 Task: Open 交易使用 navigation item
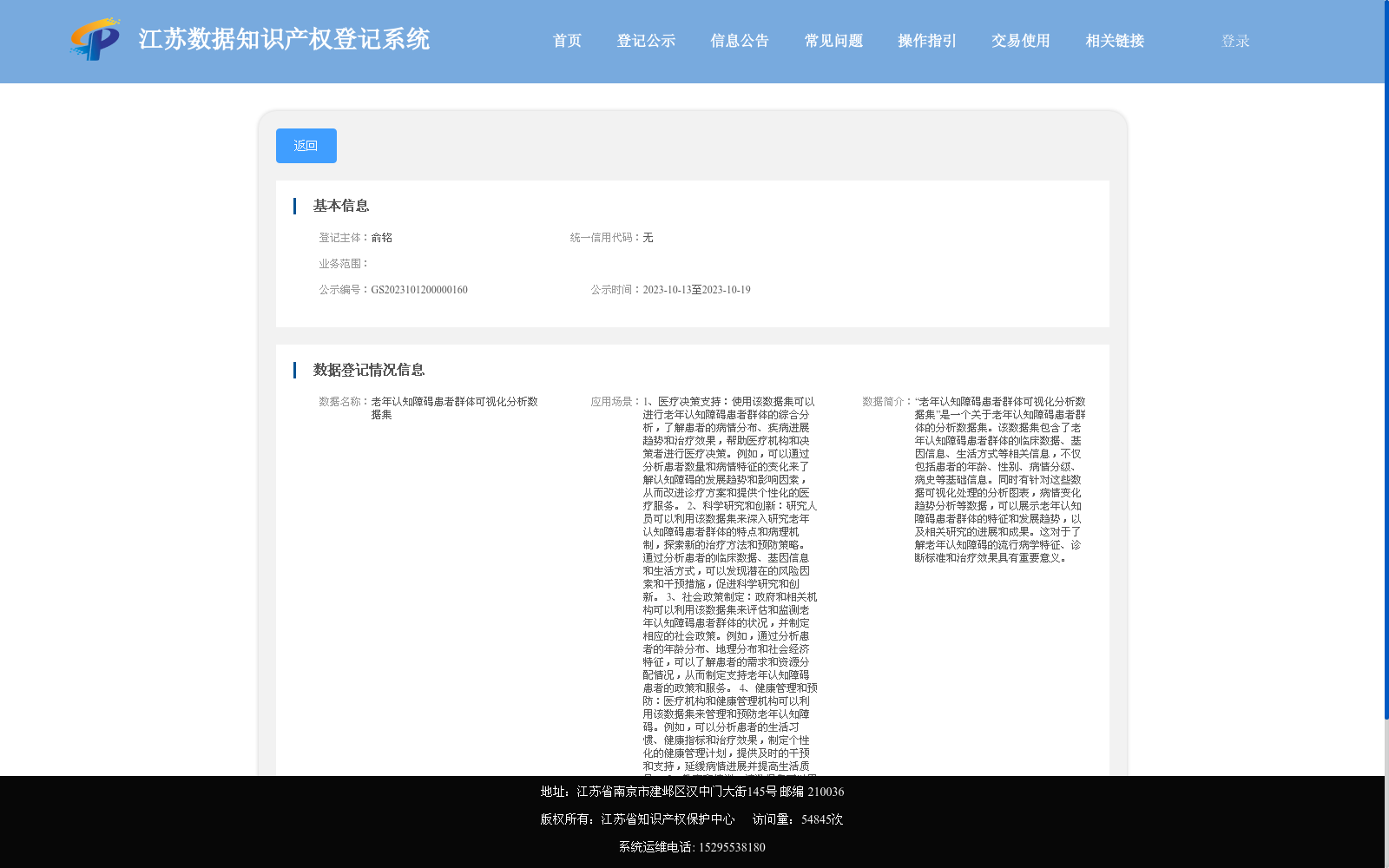point(1021,41)
